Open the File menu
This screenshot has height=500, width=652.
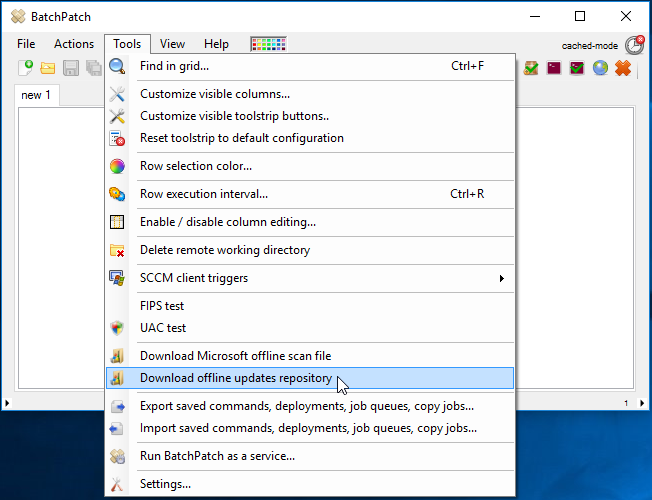click(x=26, y=44)
